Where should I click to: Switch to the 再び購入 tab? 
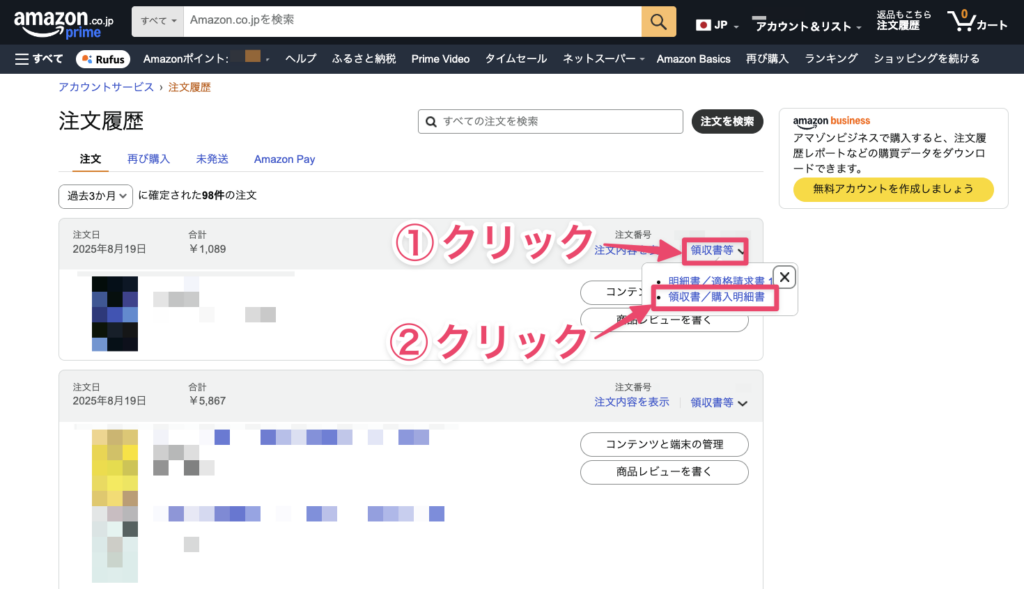tap(148, 159)
